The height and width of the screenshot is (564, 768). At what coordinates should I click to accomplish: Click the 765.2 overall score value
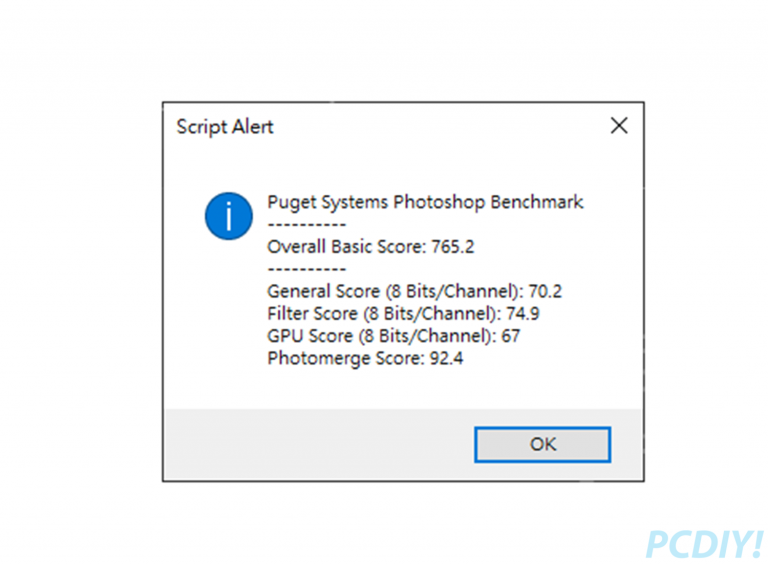[x=453, y=246]
